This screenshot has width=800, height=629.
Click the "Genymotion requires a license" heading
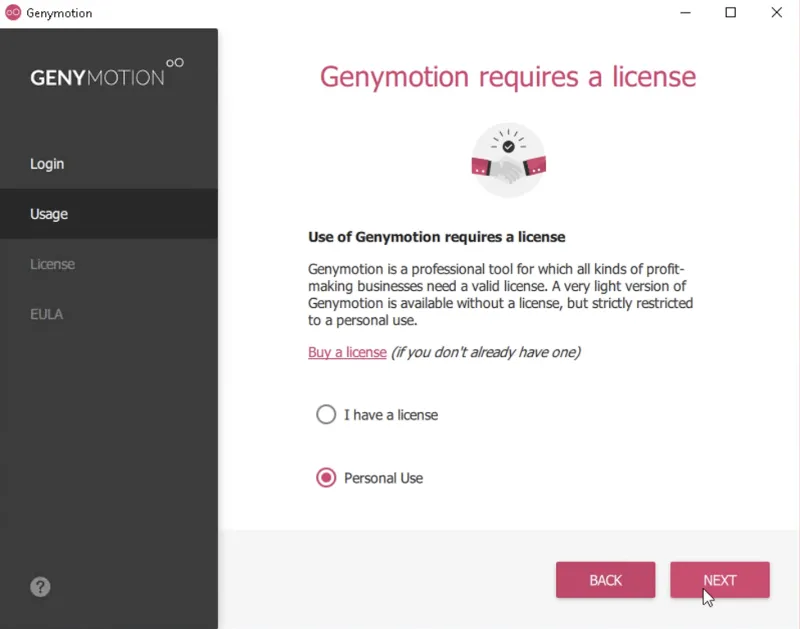[x=508, y=77]
